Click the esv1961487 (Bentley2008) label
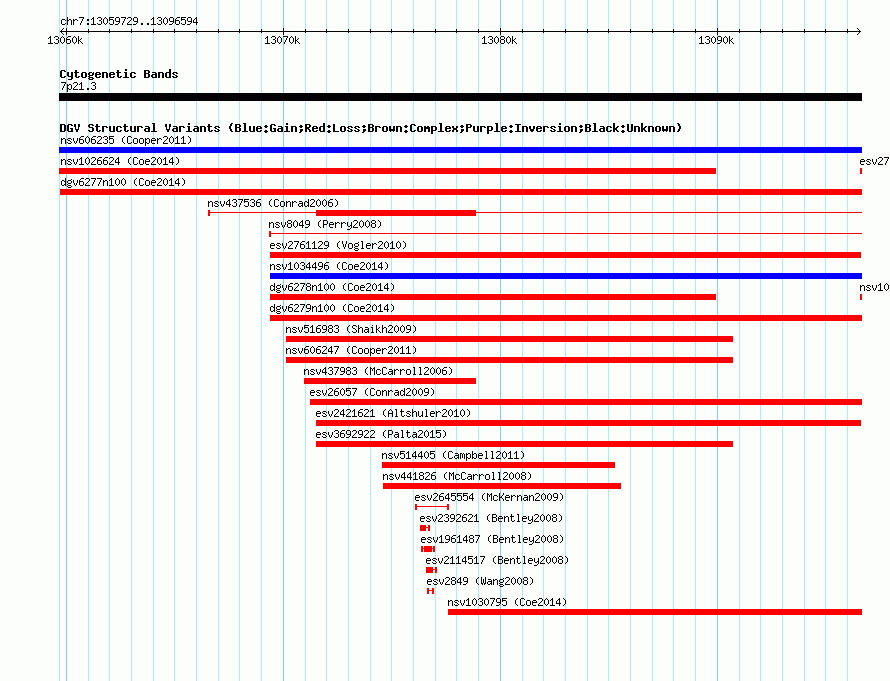 coord(492,539)
